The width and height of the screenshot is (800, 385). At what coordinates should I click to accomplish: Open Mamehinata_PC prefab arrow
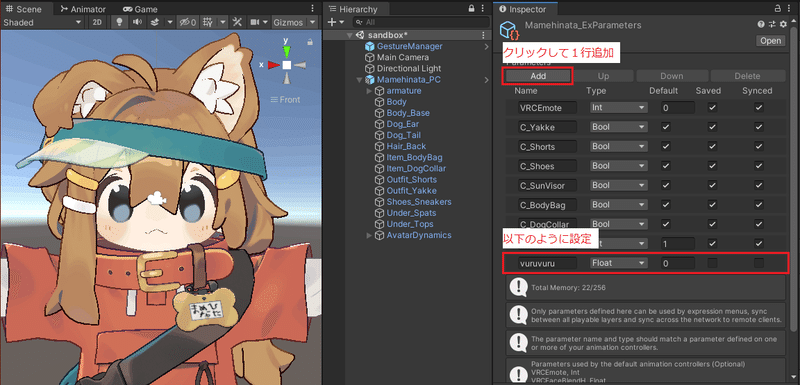point(487,80)
